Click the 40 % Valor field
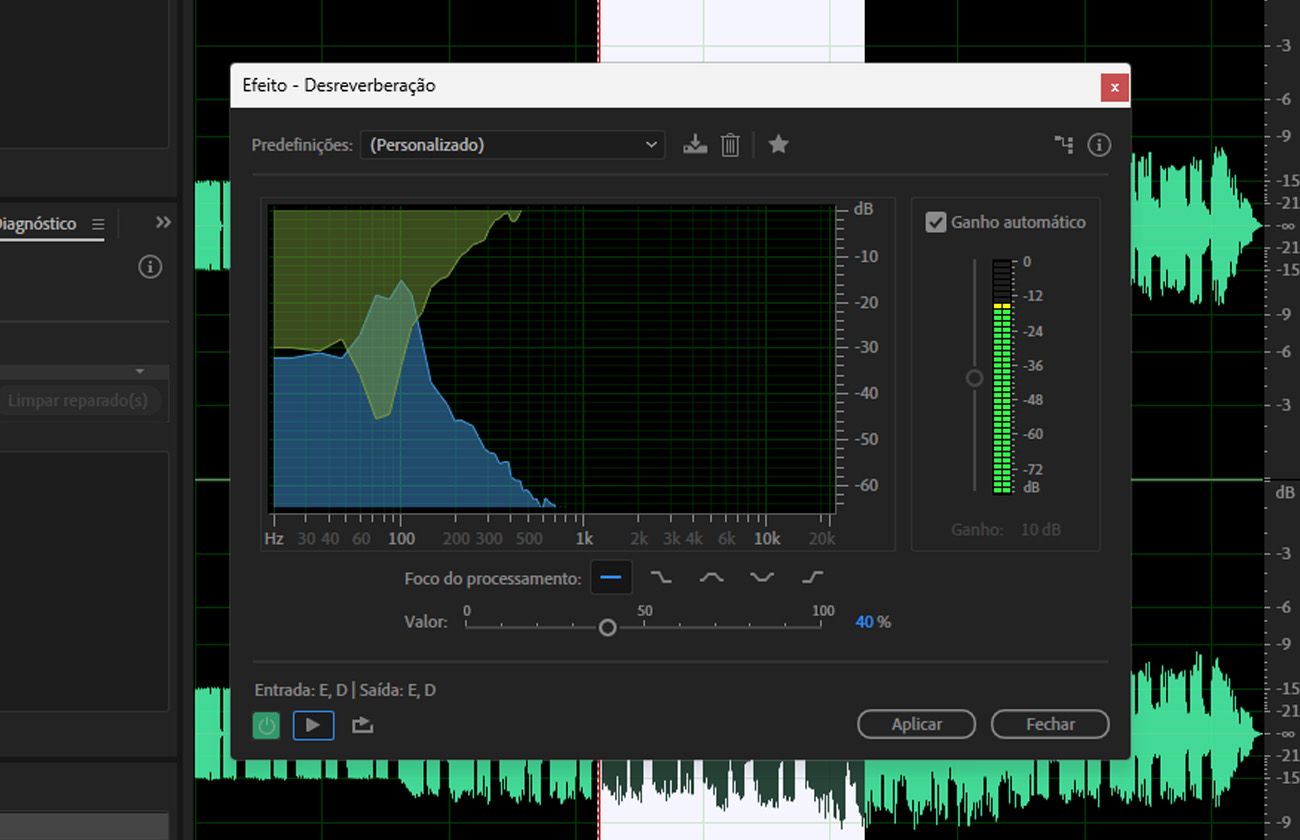Screen dimensions: 1300x840 click(873, 622)
